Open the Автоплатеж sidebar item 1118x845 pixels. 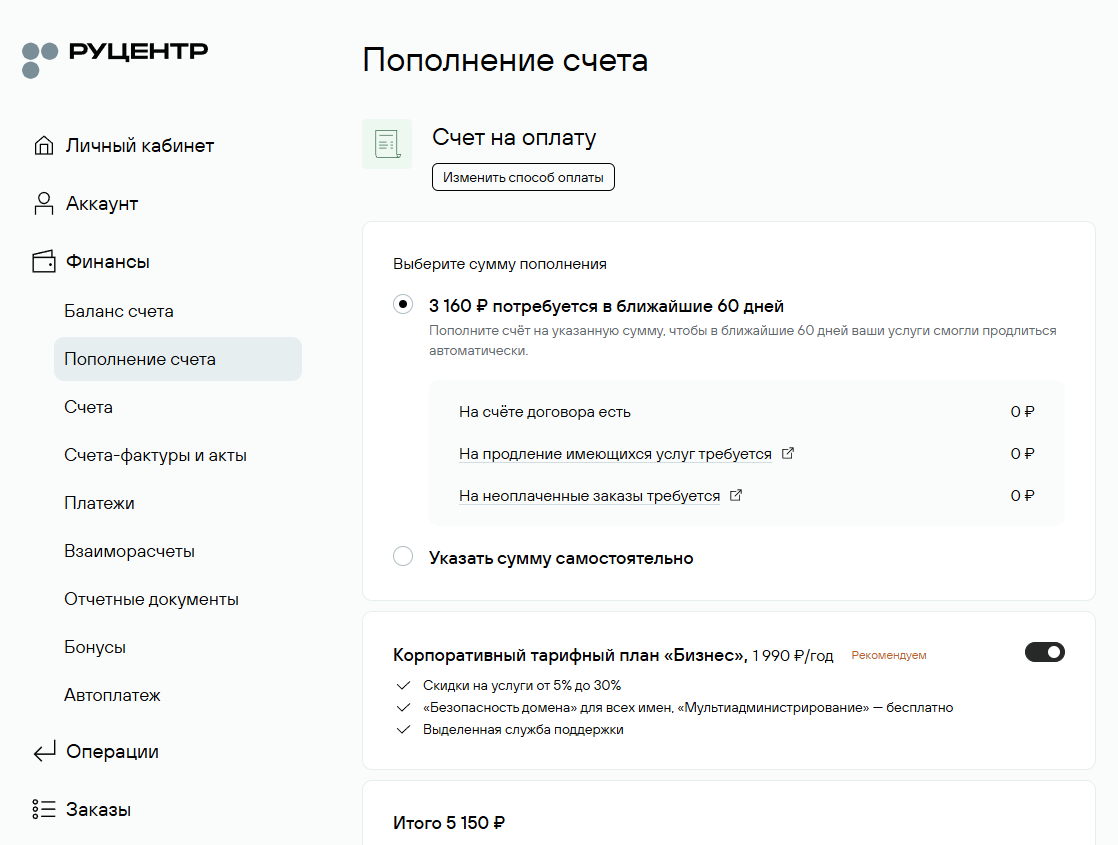pos(112,695)
